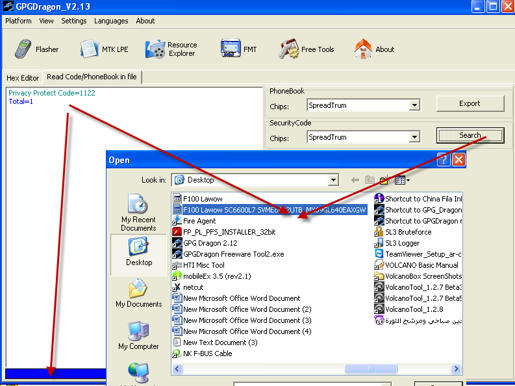Select Fire Agent shortcut
Screen dimensions: 515x386
195,221
